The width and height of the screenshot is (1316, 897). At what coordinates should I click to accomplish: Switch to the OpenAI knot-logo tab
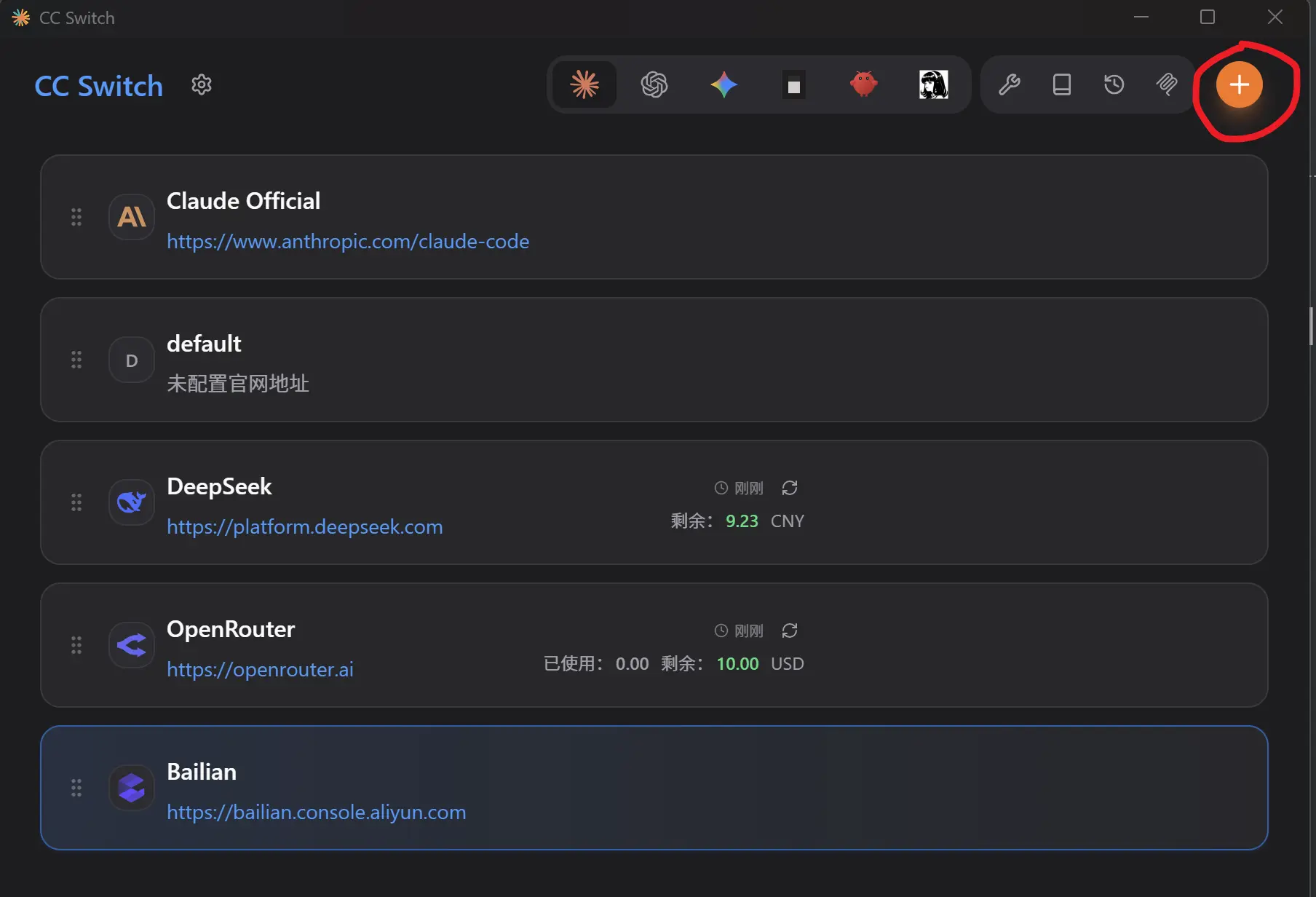pyautogui.click(x=654, y=85)
